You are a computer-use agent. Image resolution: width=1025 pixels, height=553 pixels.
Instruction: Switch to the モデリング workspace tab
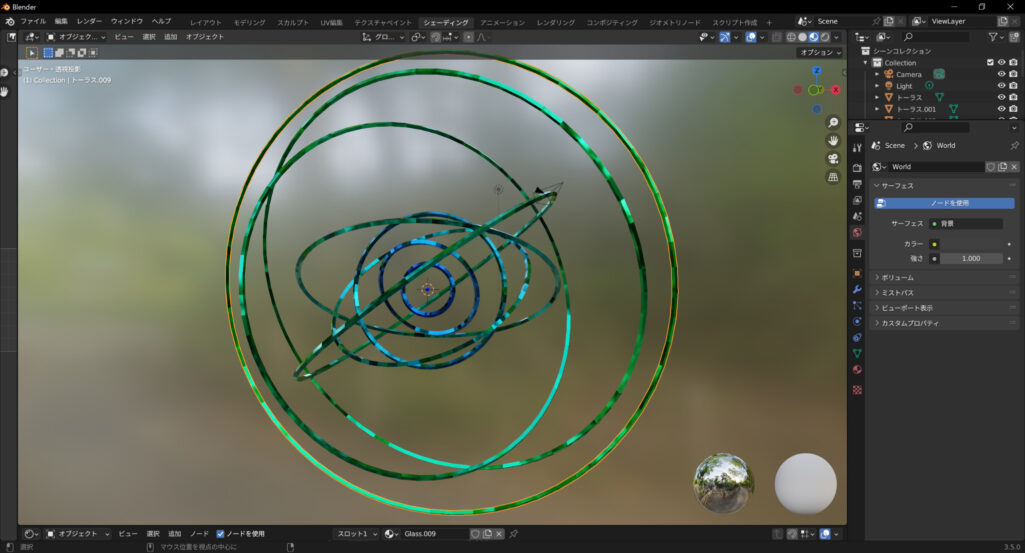[x=250, y=22]
